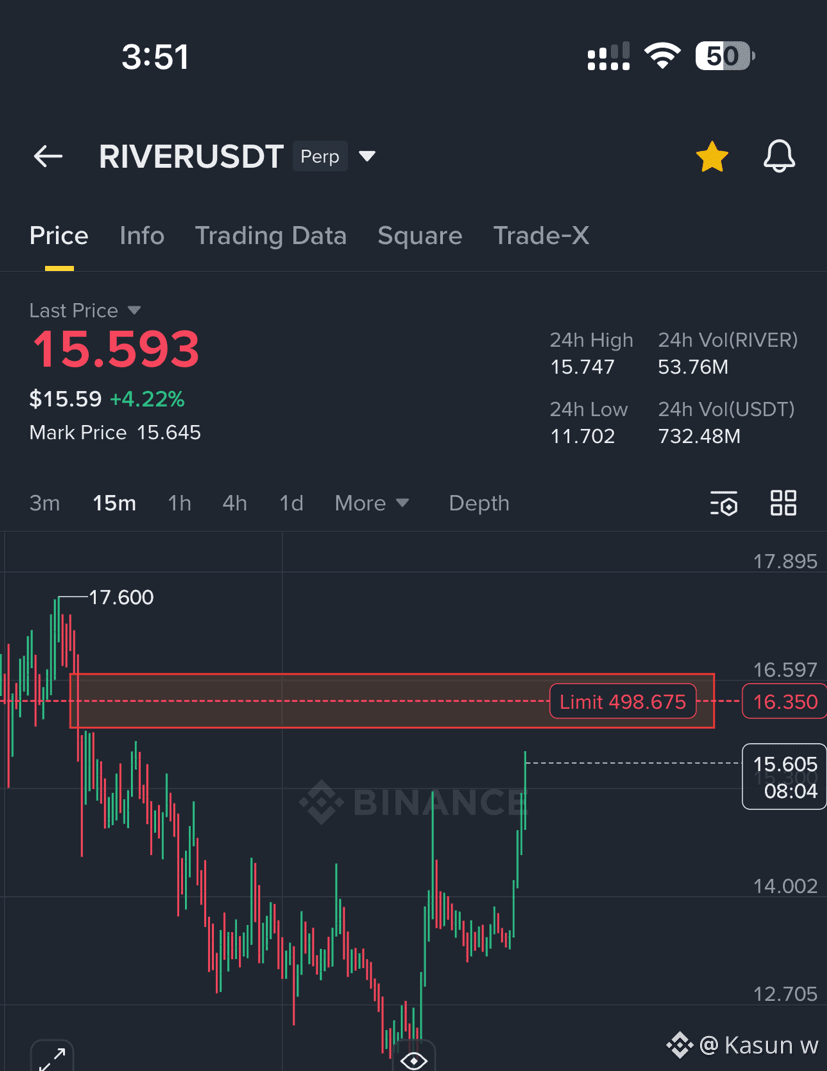Open price alerts via bell icon
The height and width of the screenshot is (1071, 827).
click(779, 156)
